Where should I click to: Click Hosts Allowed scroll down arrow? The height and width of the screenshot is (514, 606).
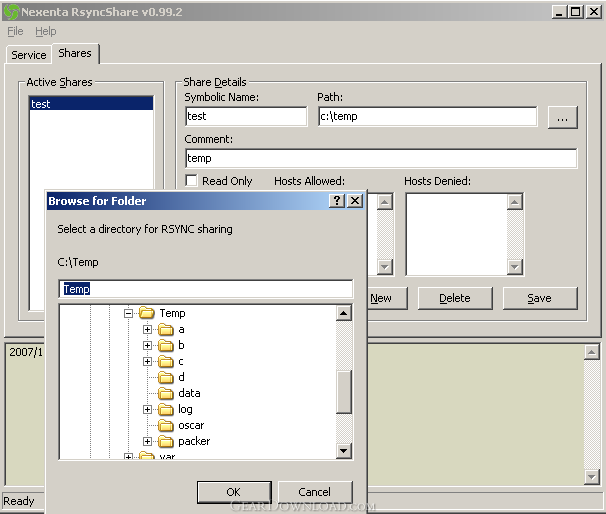click(x=385, y=267)
